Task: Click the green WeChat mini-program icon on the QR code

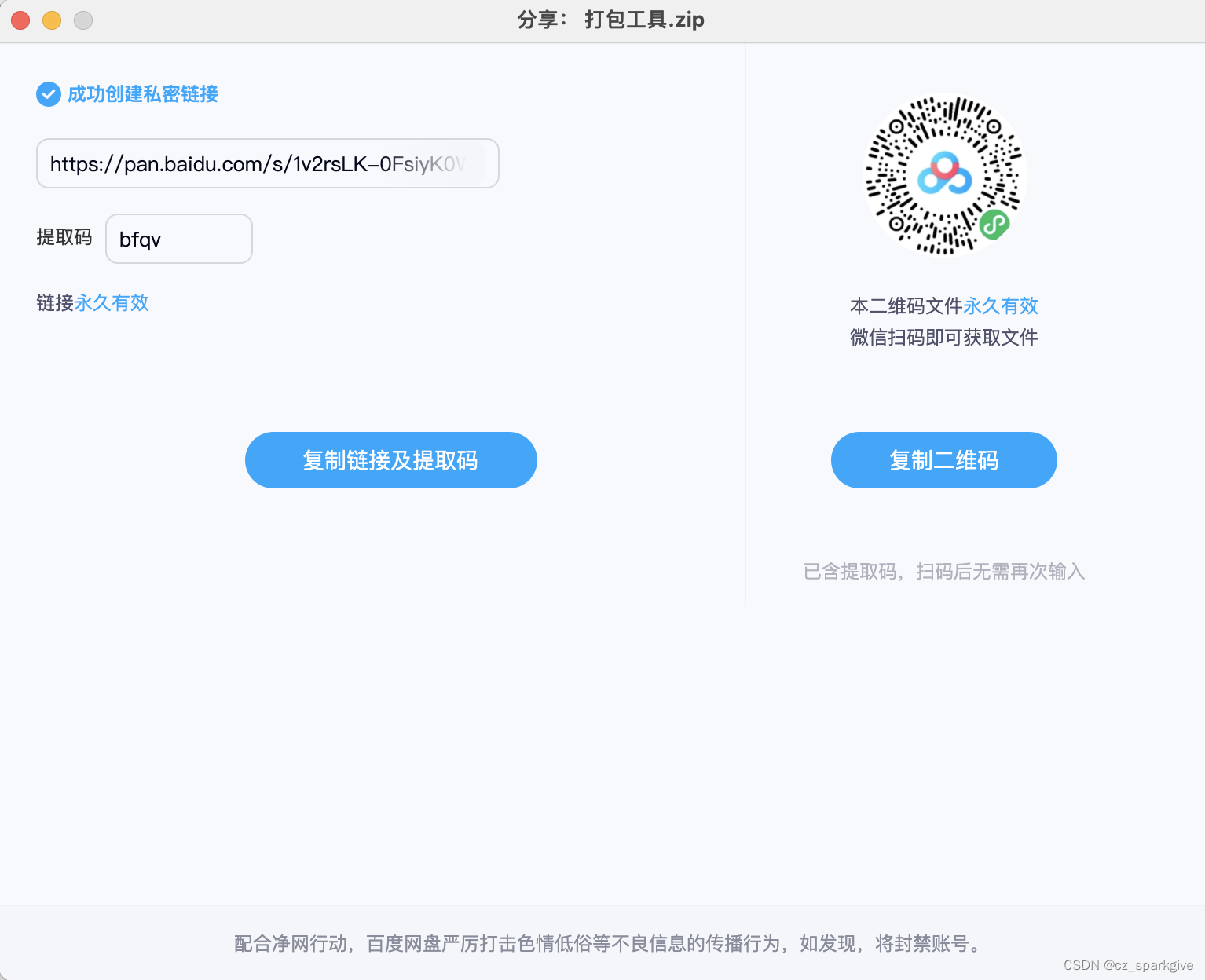Action: click(993, 225)
